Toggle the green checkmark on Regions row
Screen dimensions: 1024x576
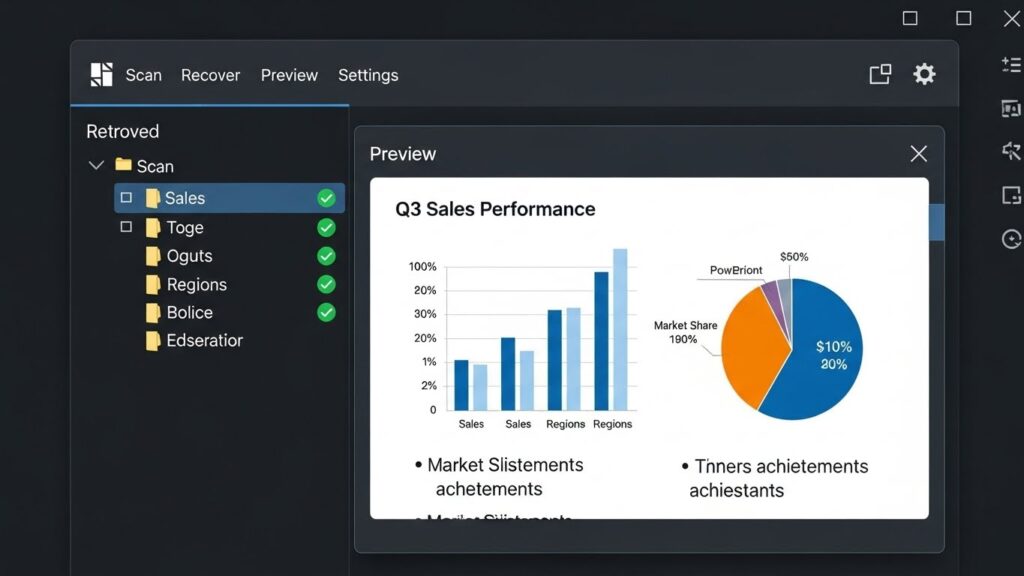(326, 285)
